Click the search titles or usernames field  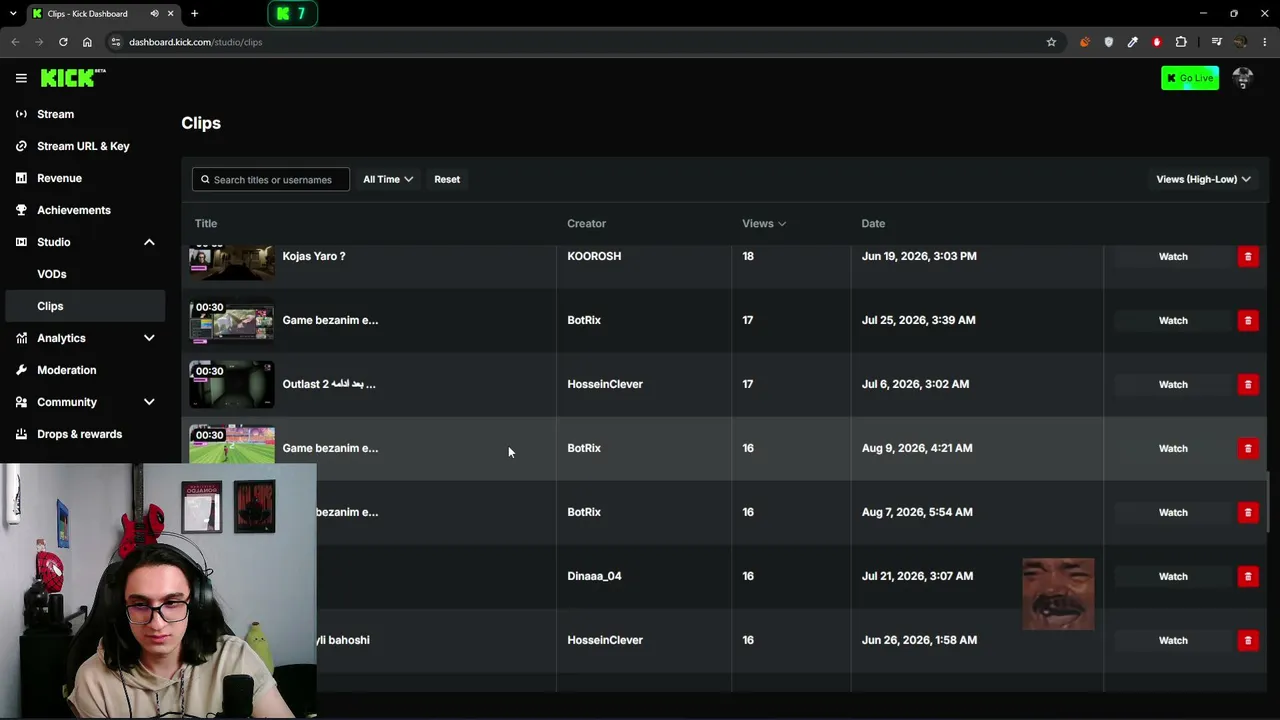pos(271,180)
